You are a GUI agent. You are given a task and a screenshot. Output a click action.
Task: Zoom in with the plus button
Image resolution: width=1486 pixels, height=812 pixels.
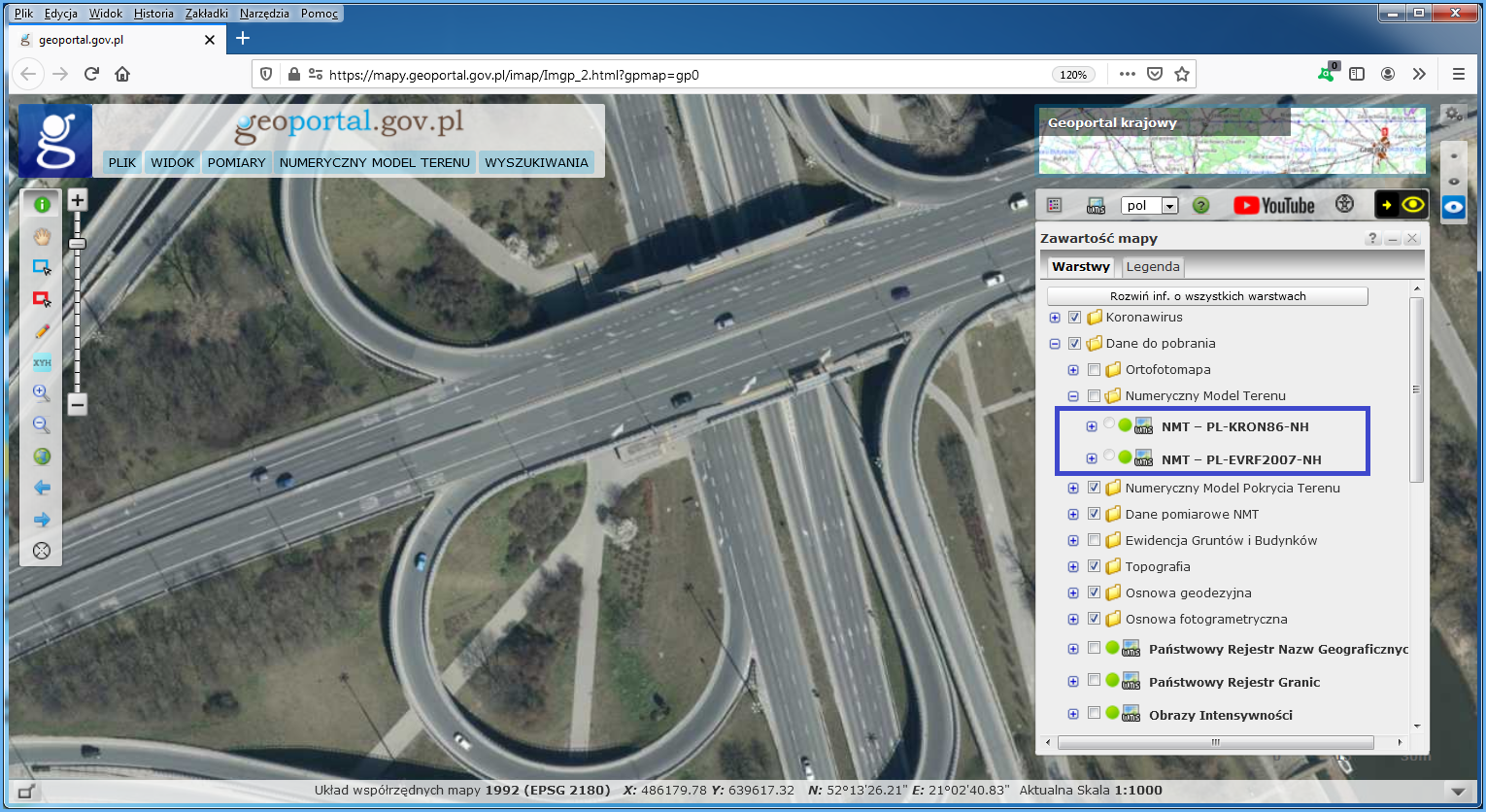point(78,200)
